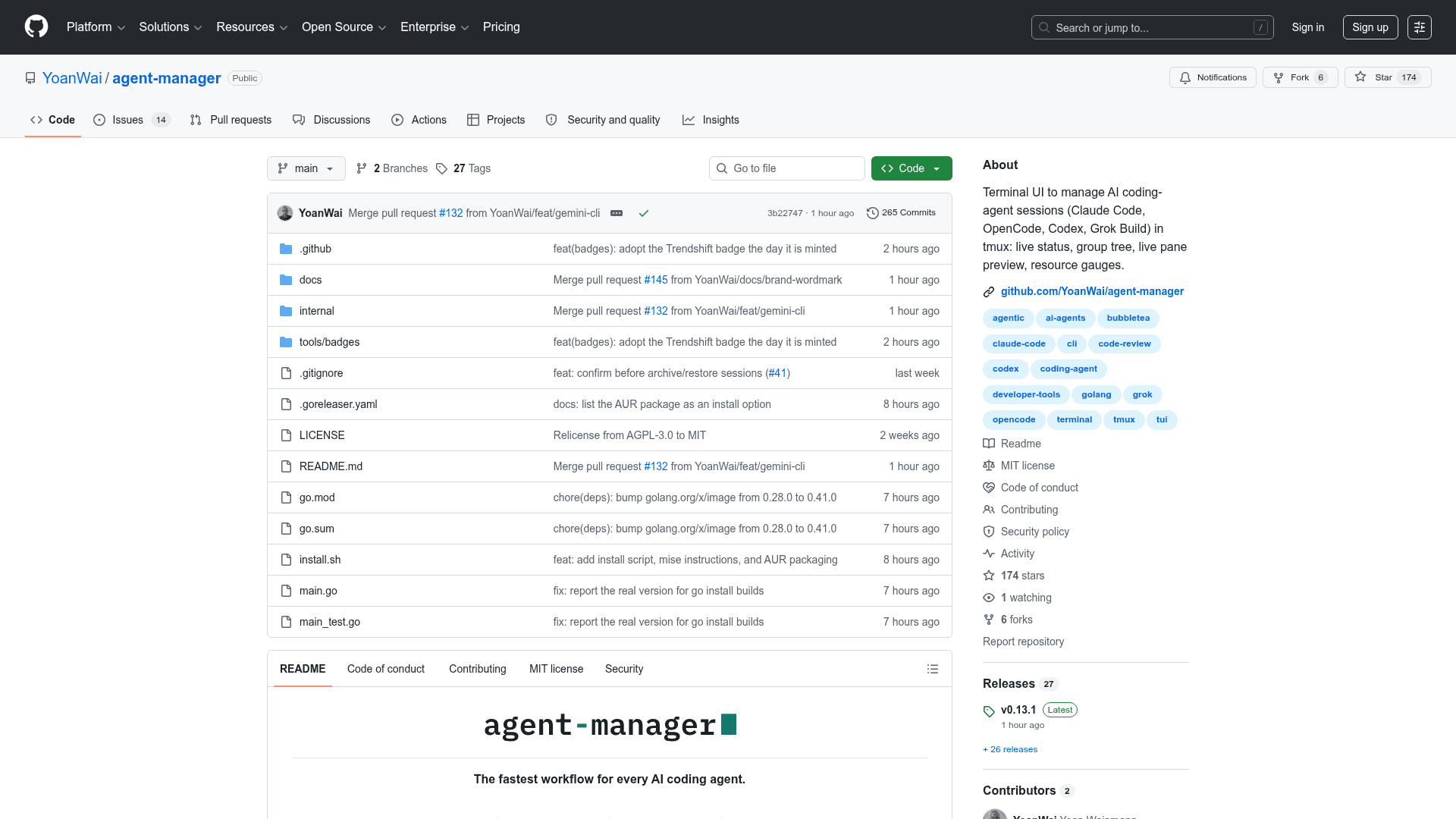Expand the Solutions menu

click(170, 27)
